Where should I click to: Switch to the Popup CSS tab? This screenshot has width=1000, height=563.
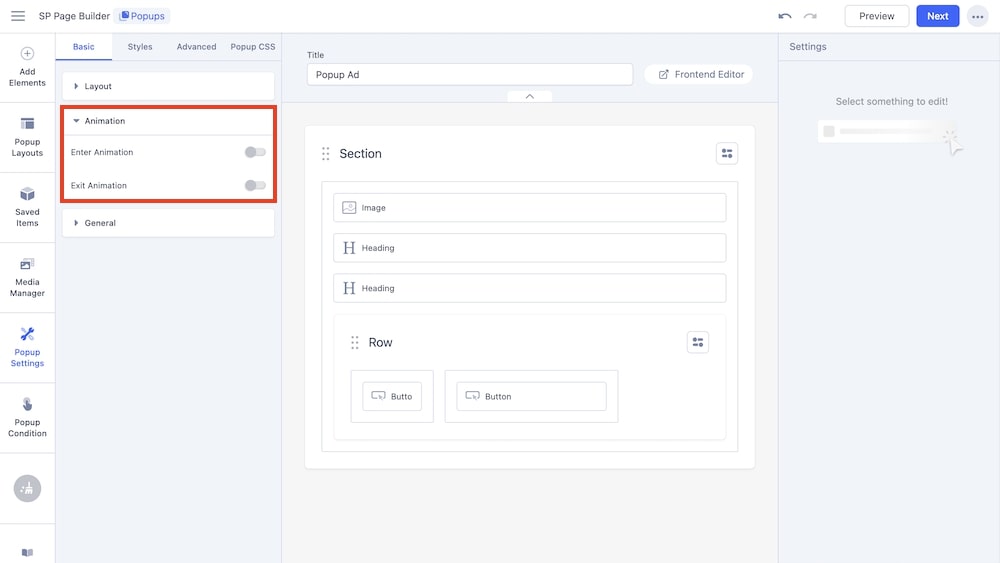point(252,47)
